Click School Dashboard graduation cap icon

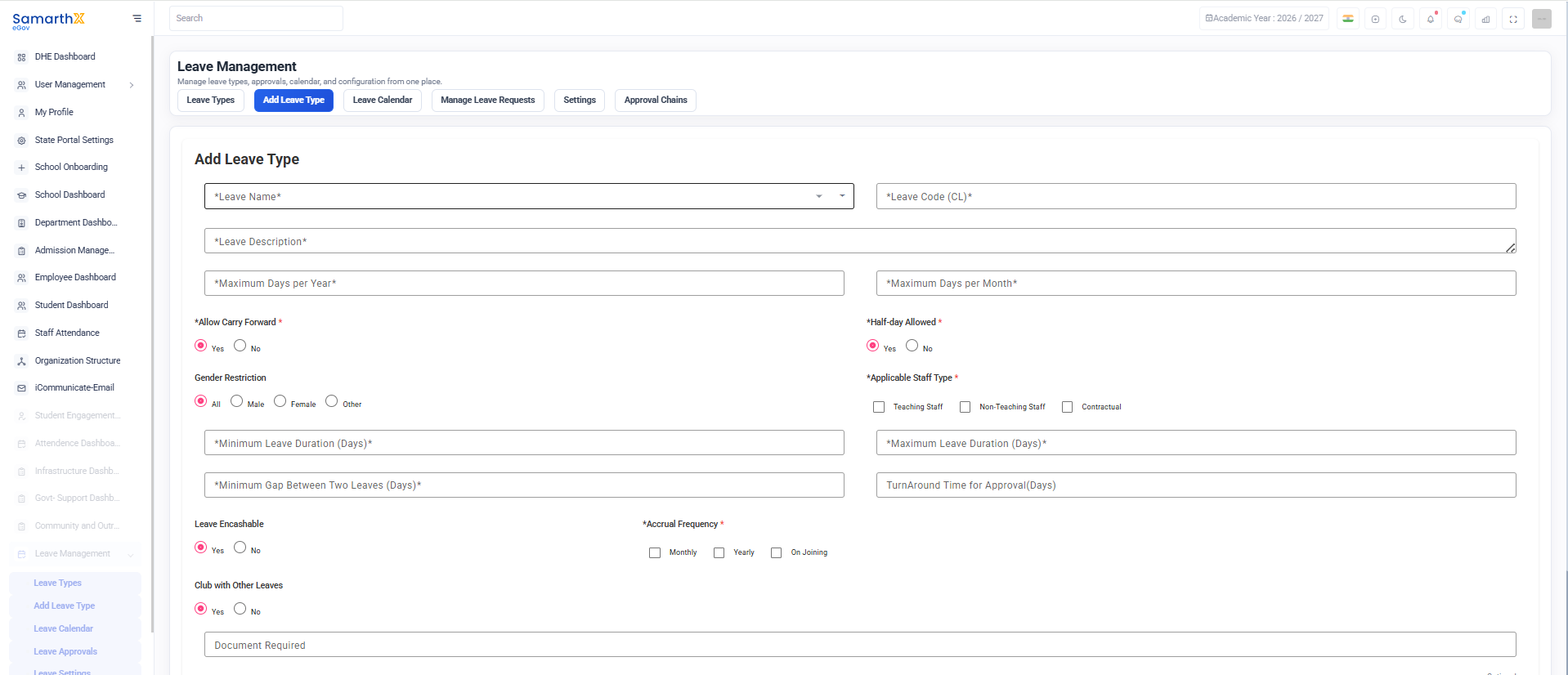click(x=22, y=195)
